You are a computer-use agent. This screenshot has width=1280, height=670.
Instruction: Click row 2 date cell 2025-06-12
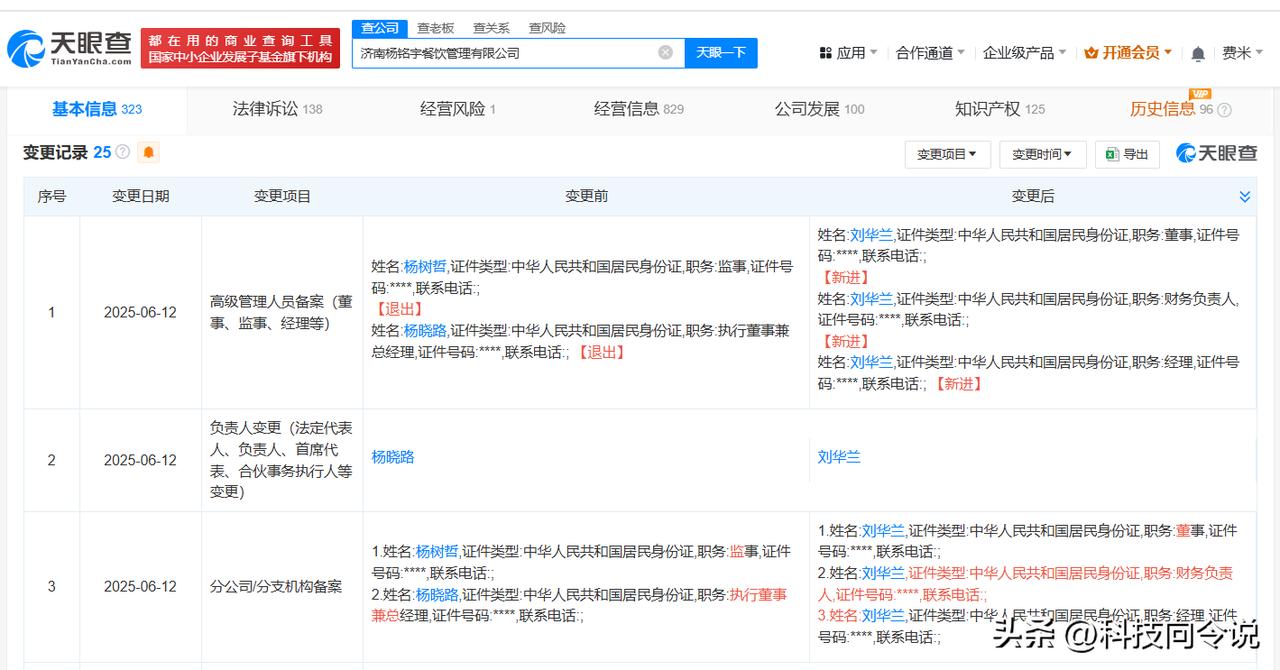click(x=140, y=460)
